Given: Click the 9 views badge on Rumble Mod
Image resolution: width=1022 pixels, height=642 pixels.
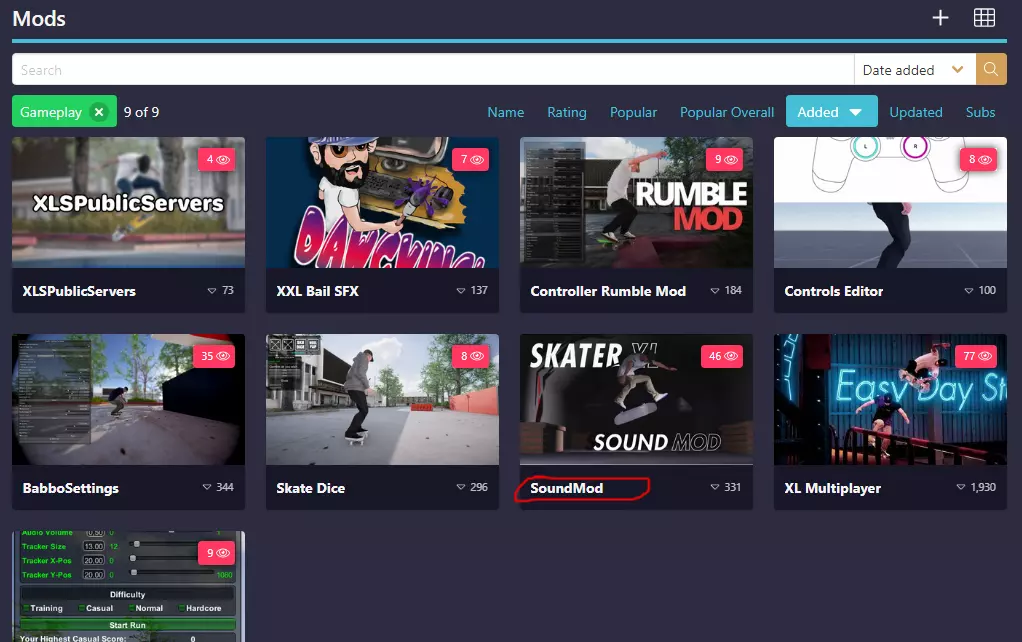Looking at the screenshot, I should tap(725, 160).
